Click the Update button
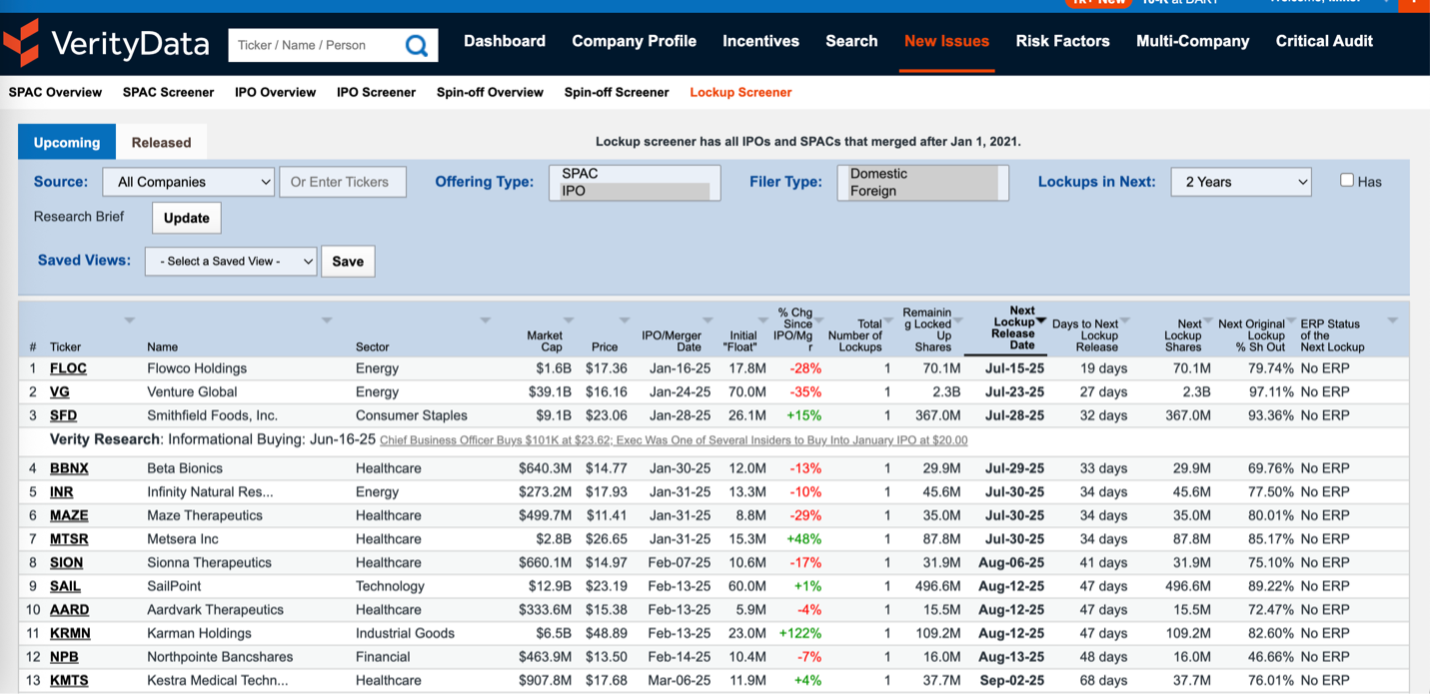The width and height of the screenshot is (1430, 696). [187, 218]
